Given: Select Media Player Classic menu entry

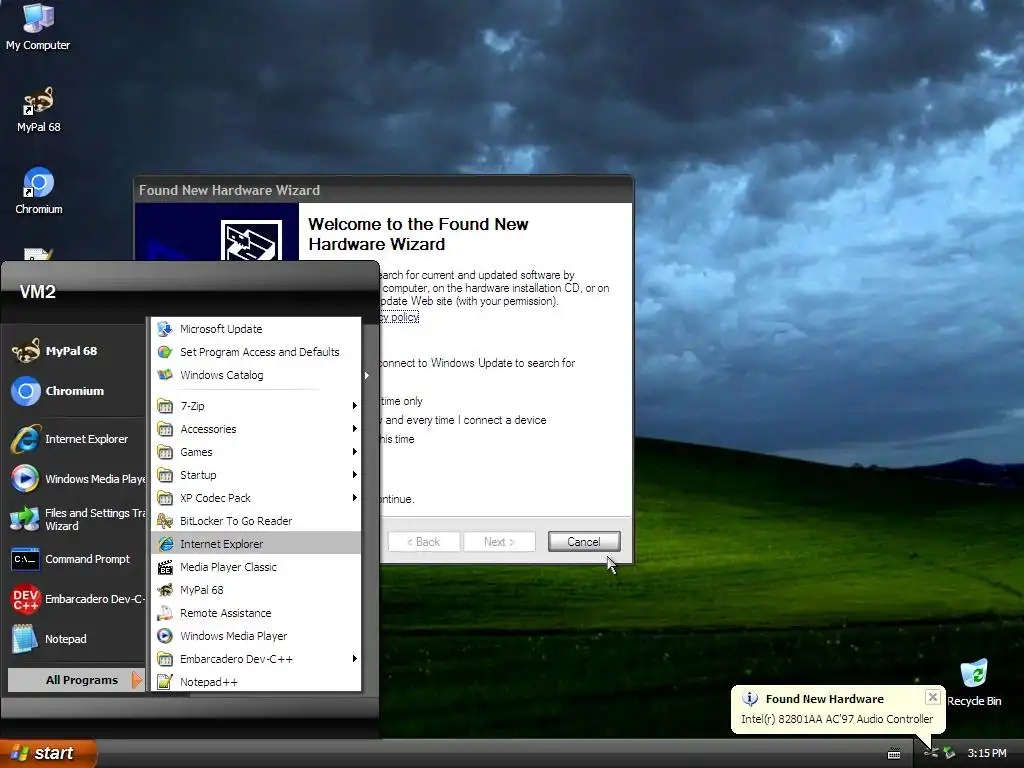Looking at the screenshot, I should tap(256, 567).
